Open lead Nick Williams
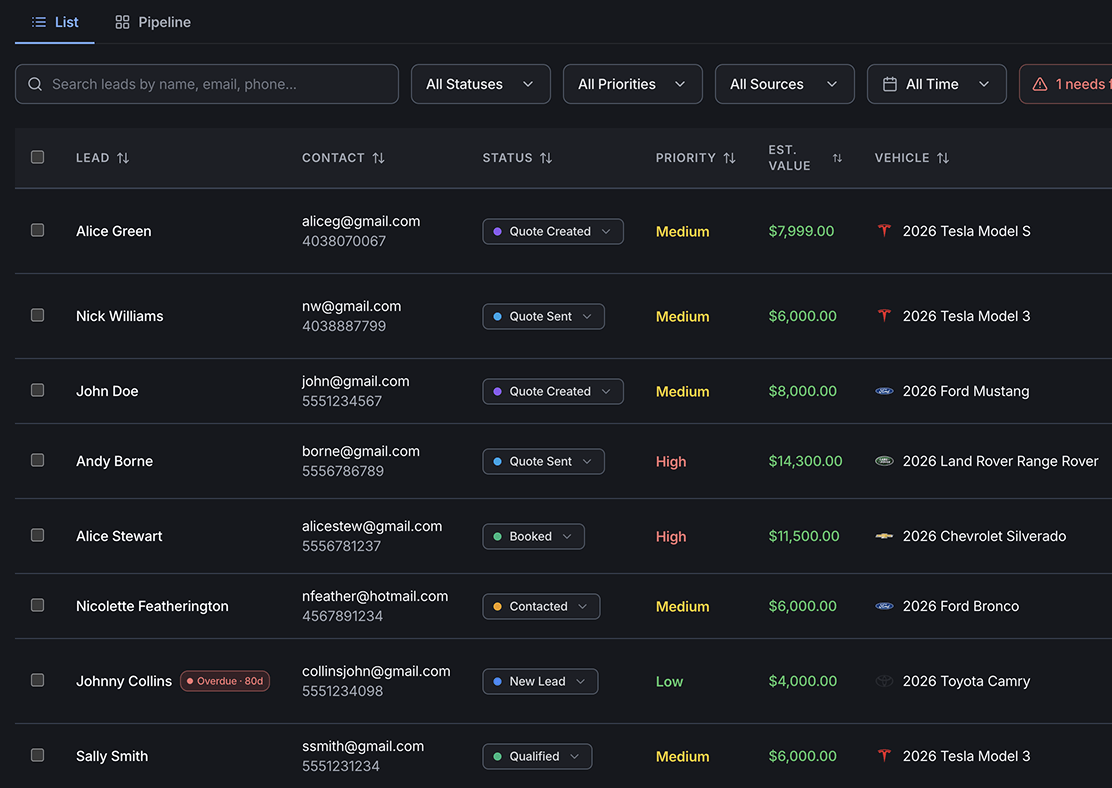The height and width of the screenshot is (788, 1112). (x=119, y=316)
